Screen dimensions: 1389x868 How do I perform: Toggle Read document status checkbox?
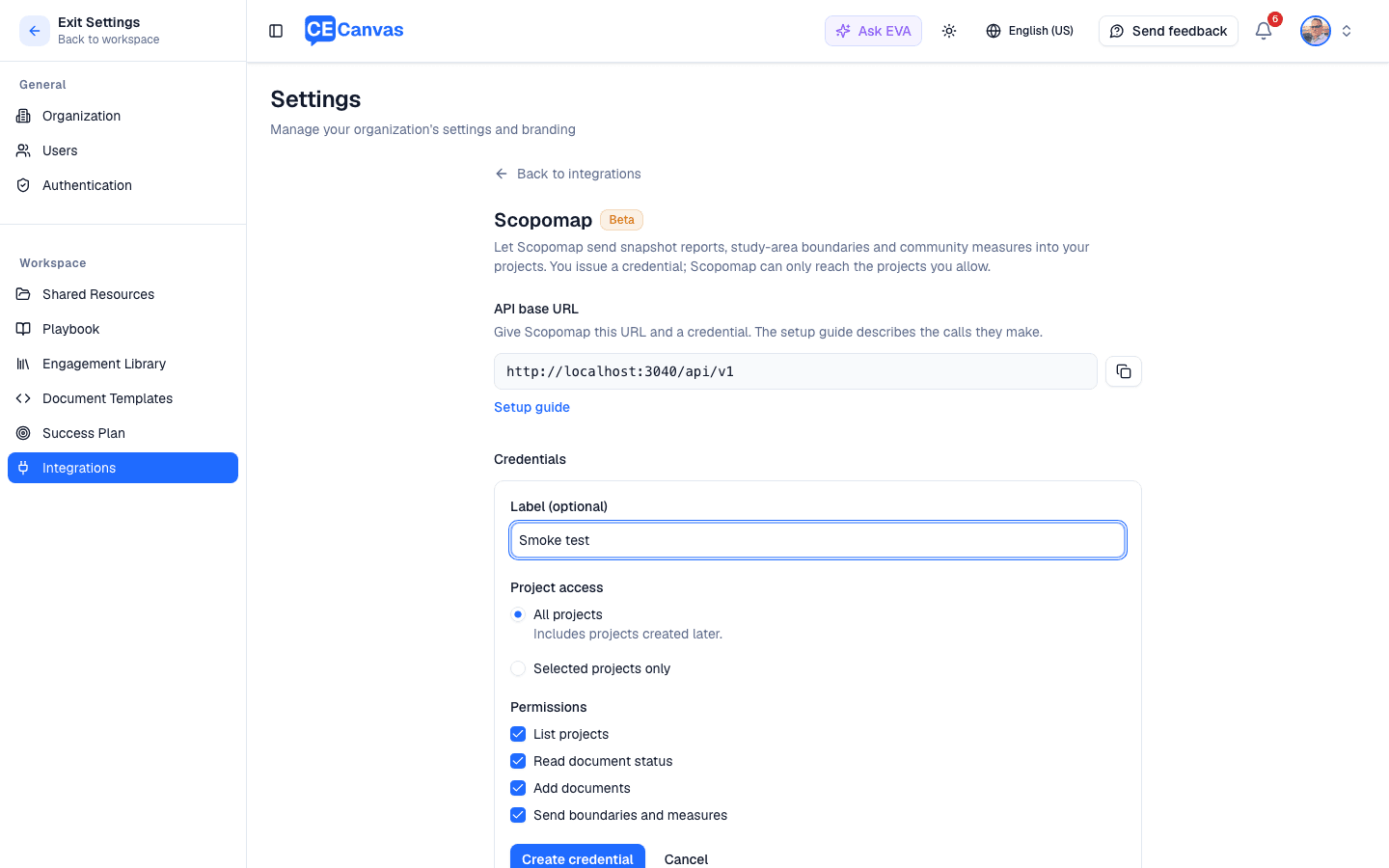[518, 761]
